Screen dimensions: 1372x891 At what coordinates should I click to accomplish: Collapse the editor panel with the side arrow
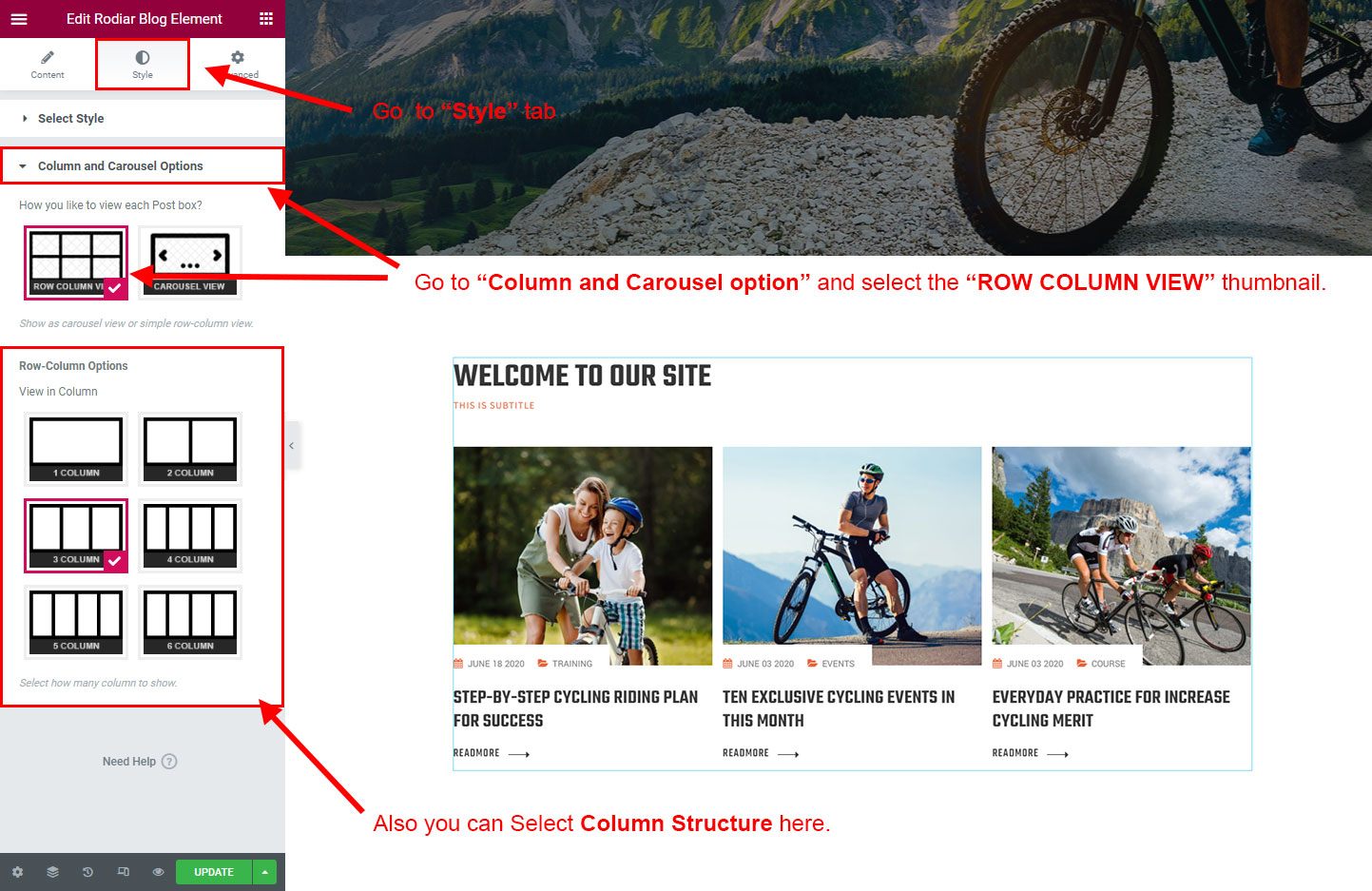(x=292, y=446)
